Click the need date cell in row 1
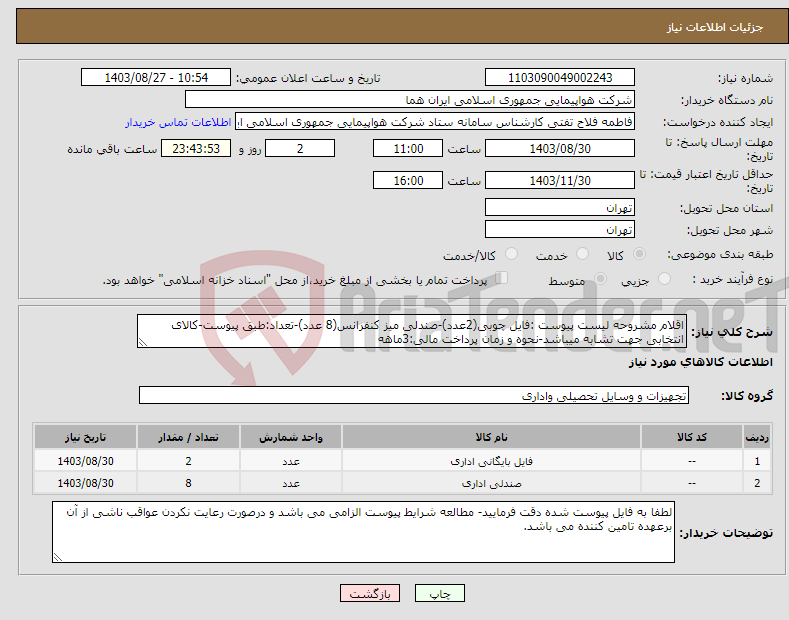 [x=86, y=461]
